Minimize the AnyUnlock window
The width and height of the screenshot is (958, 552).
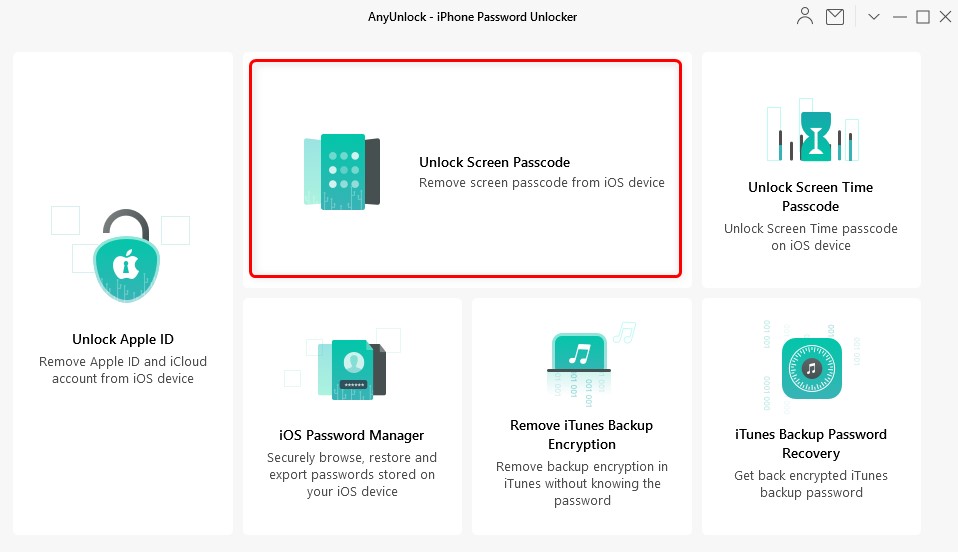899,17
